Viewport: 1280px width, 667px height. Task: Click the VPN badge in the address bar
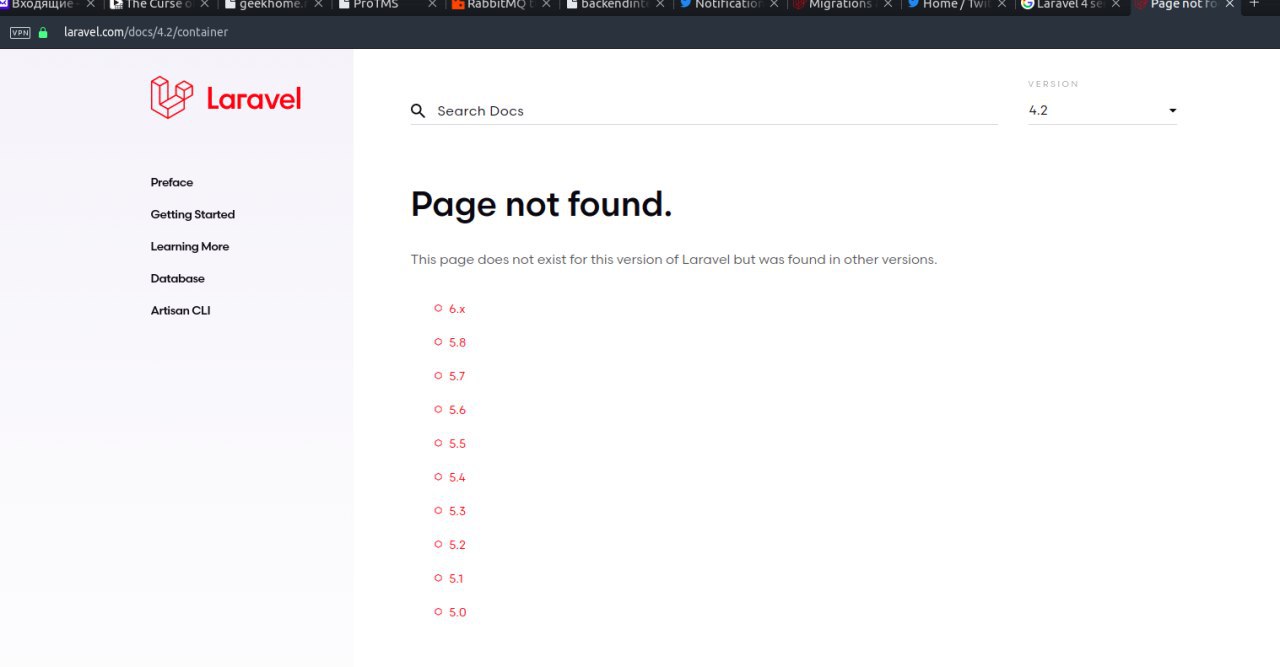point(20,32)
